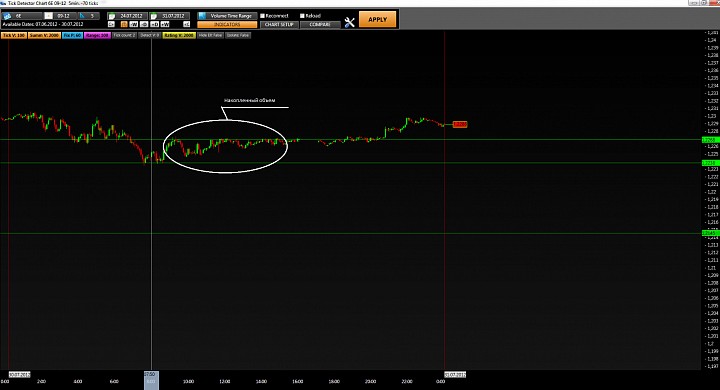Open the Volume Time Range dropdown
The image size is (720, 390).
pyautogui.click(x=227, y=16)
